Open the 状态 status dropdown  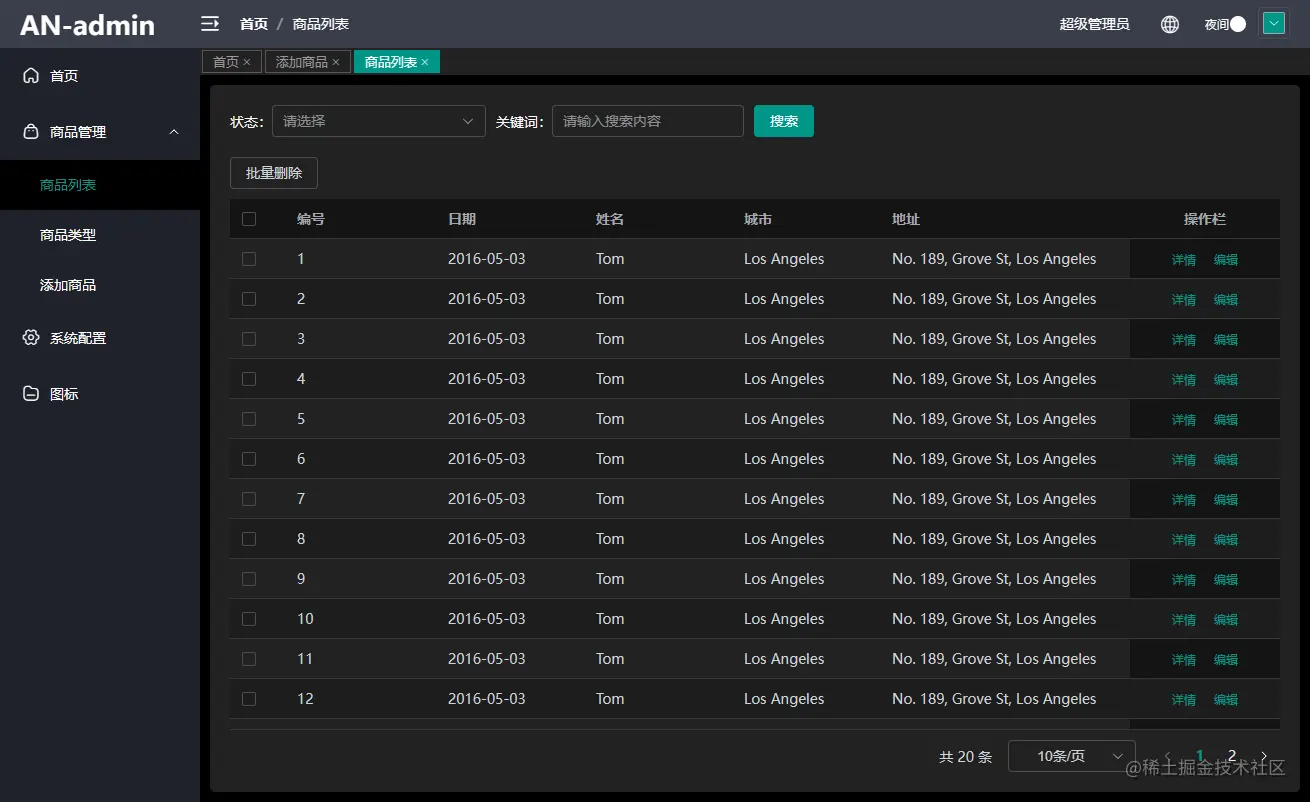pos(379,121)
